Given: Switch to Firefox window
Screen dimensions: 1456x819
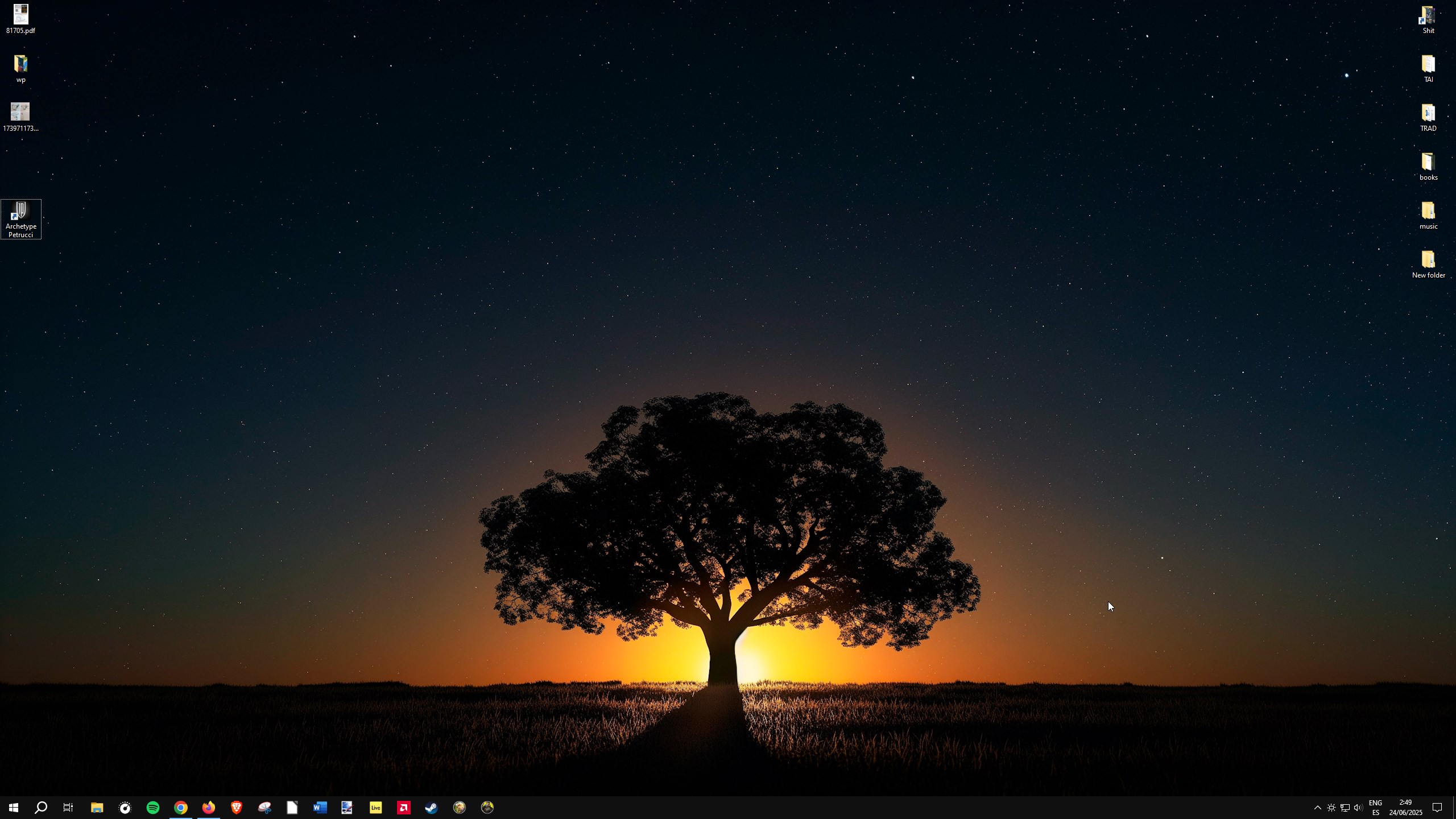Looking at the screenshot, I should [209, 808].
